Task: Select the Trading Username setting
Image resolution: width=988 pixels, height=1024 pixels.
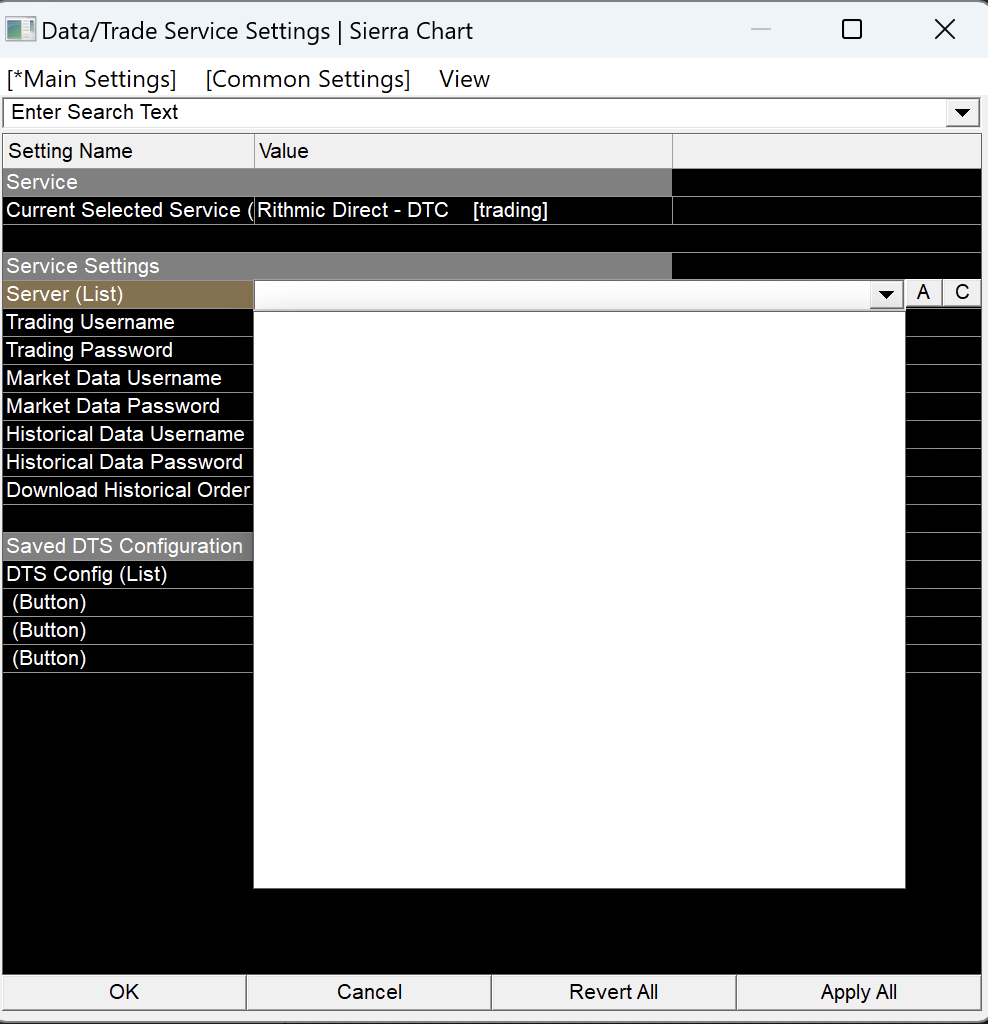Action: pyautogui.click(x=128, y=323)
